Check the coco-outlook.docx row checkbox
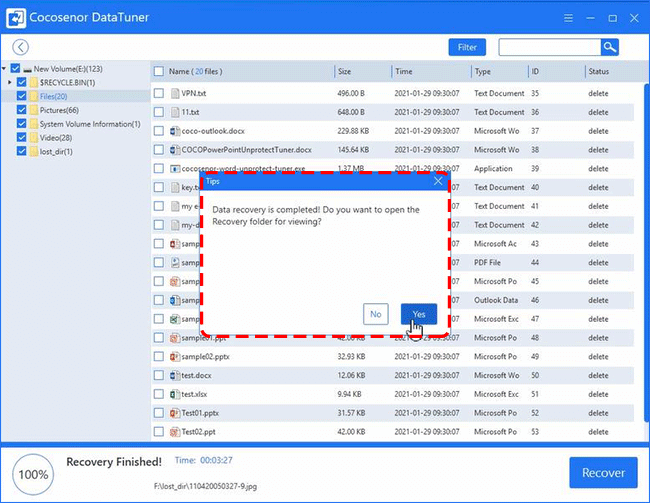Screen dimensions: 650x503 point(159,131)
